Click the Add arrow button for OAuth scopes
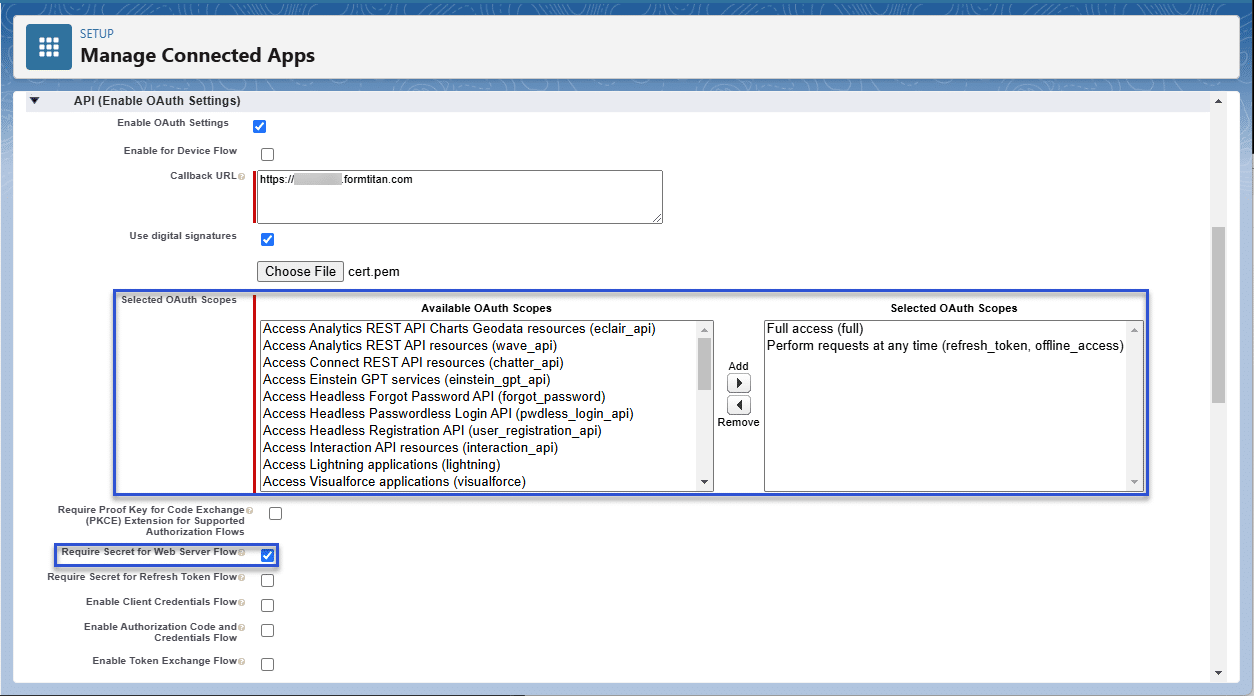1254x696 pixels. 738,383
